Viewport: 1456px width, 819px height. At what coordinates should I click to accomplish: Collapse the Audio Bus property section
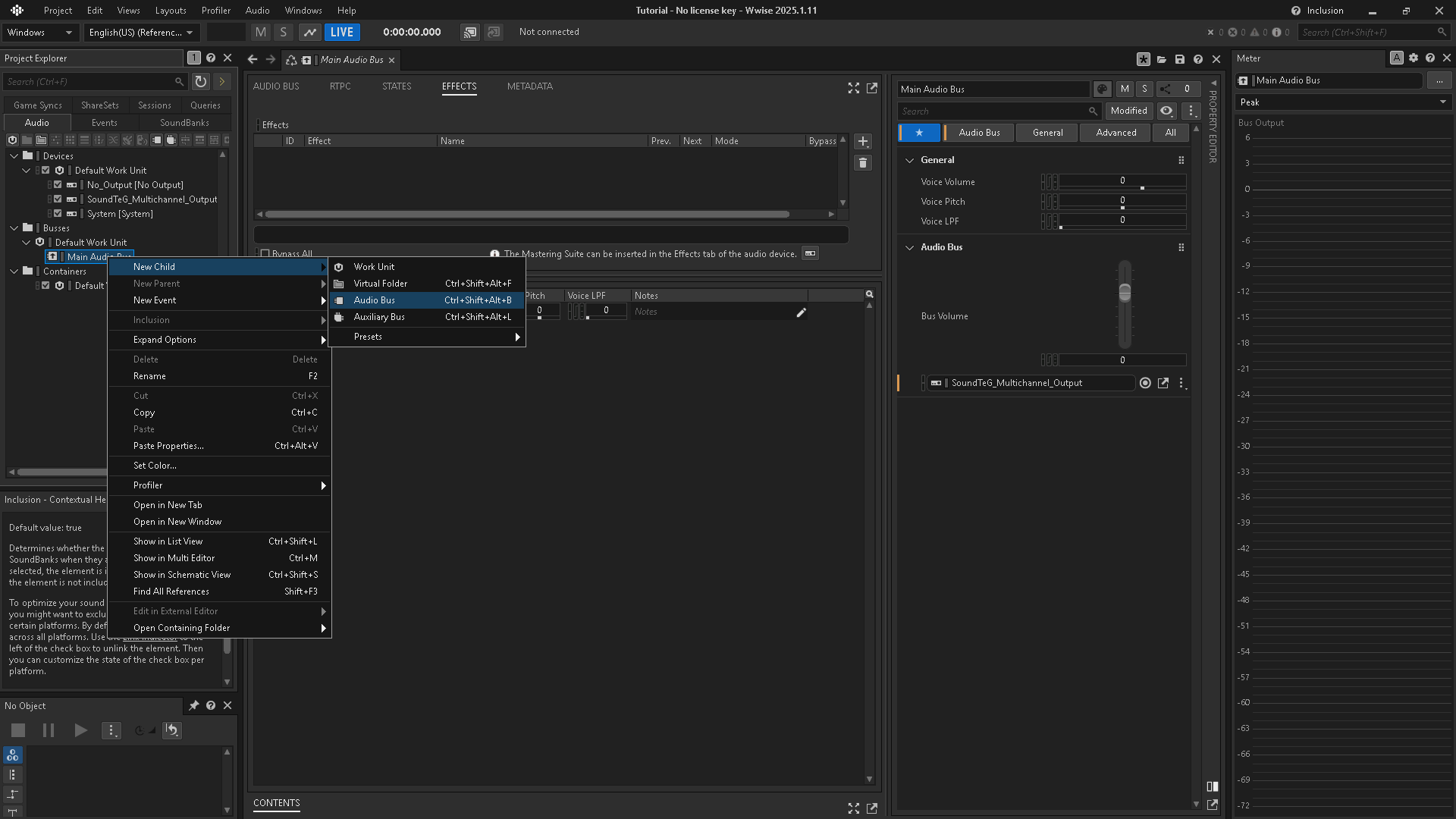pyautogui.click(x=909, y=248)
